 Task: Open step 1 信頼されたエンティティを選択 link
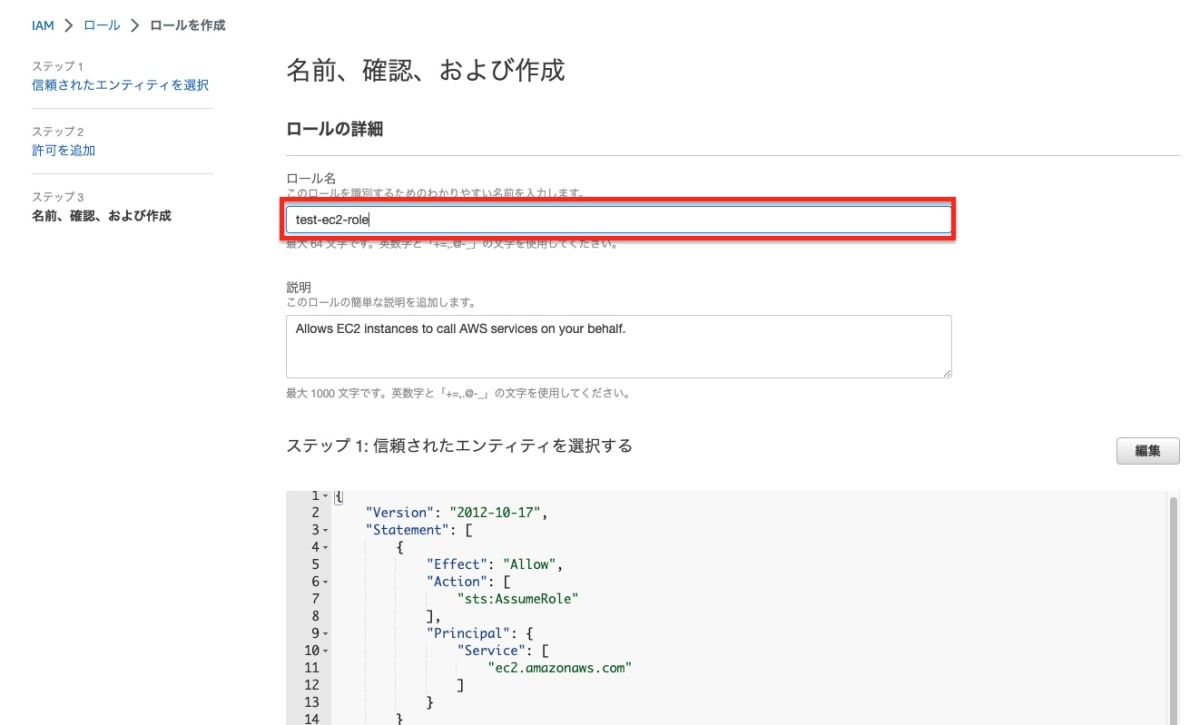pos(120,85)
